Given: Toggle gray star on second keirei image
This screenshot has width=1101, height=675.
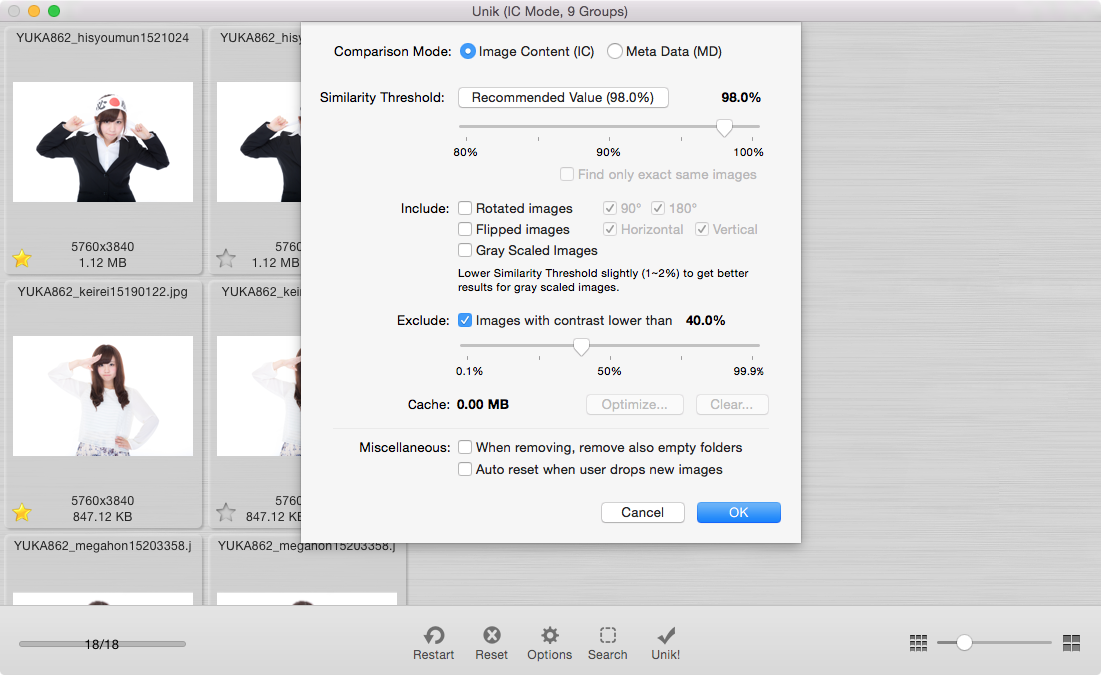Looking at the screenshot, I should pos(226,513).
